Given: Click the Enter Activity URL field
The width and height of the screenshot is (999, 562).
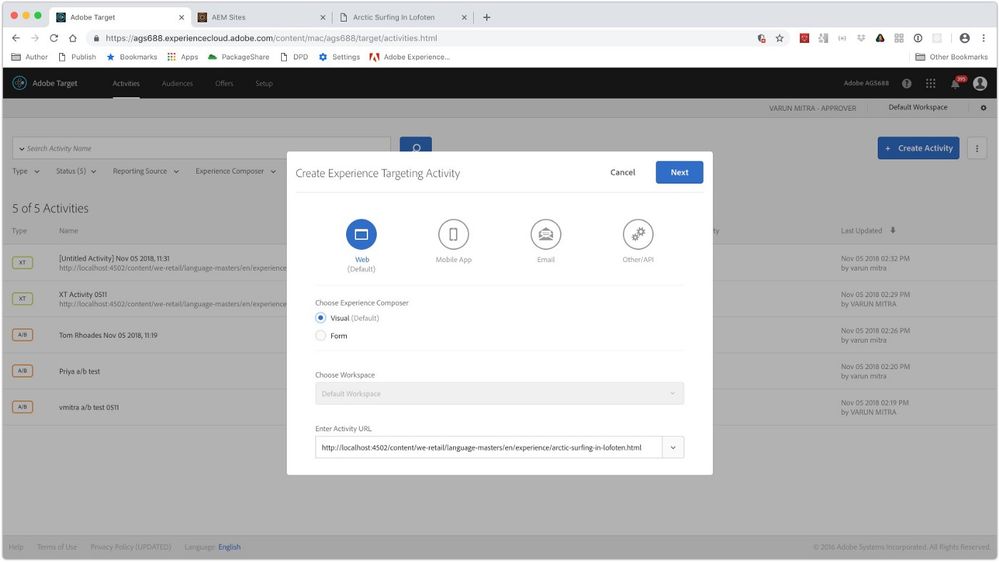Looking at the screenshot, I should [x=488, y=448].
